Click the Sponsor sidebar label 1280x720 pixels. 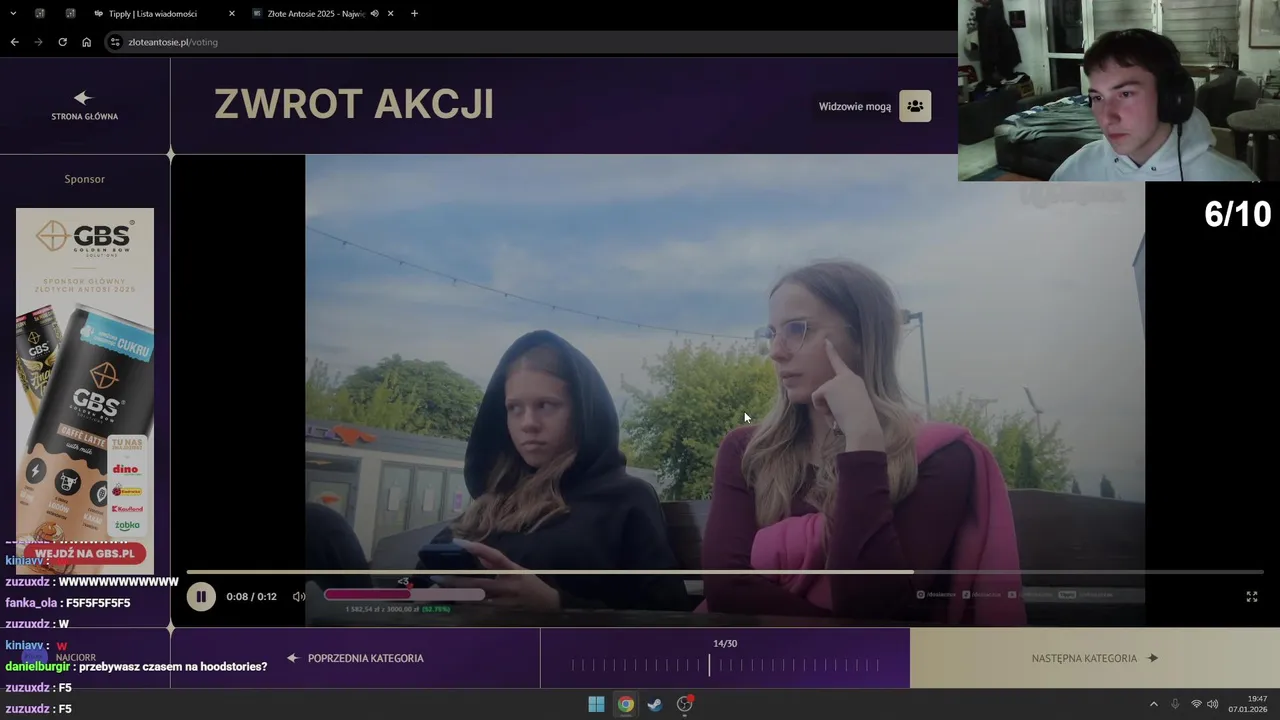click(85, 179)
